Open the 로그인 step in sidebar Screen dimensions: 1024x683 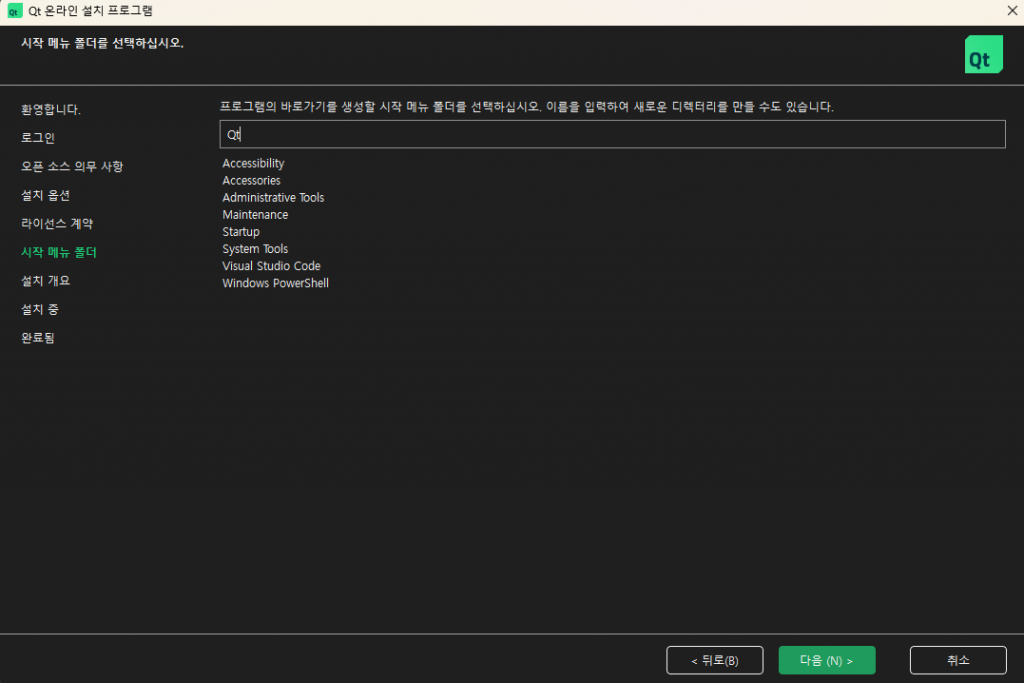pos(38,137)
